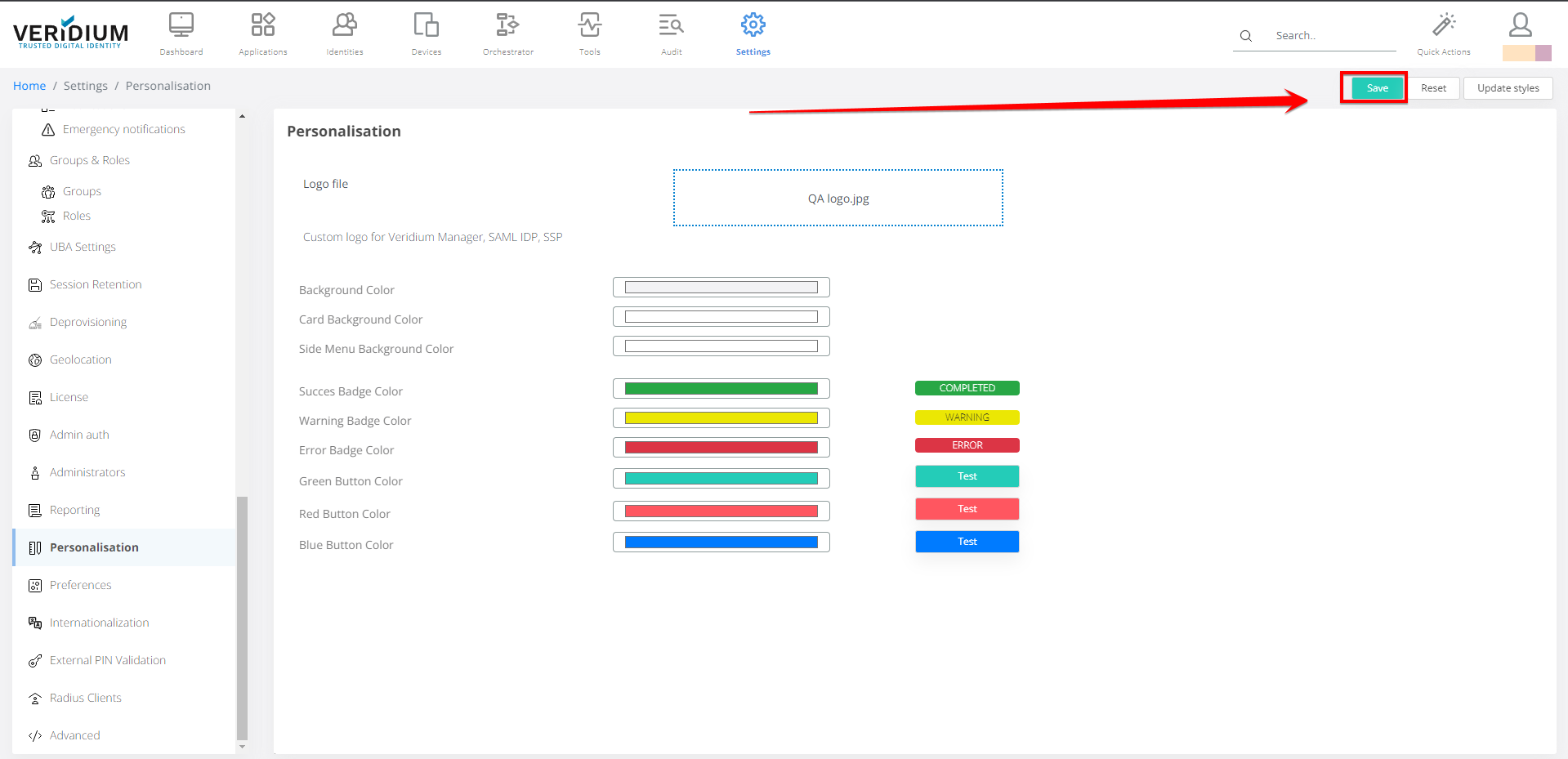This screenshot has height=759, width=1568.
Task: Click the Save button
Action: tap(1377, 88)
